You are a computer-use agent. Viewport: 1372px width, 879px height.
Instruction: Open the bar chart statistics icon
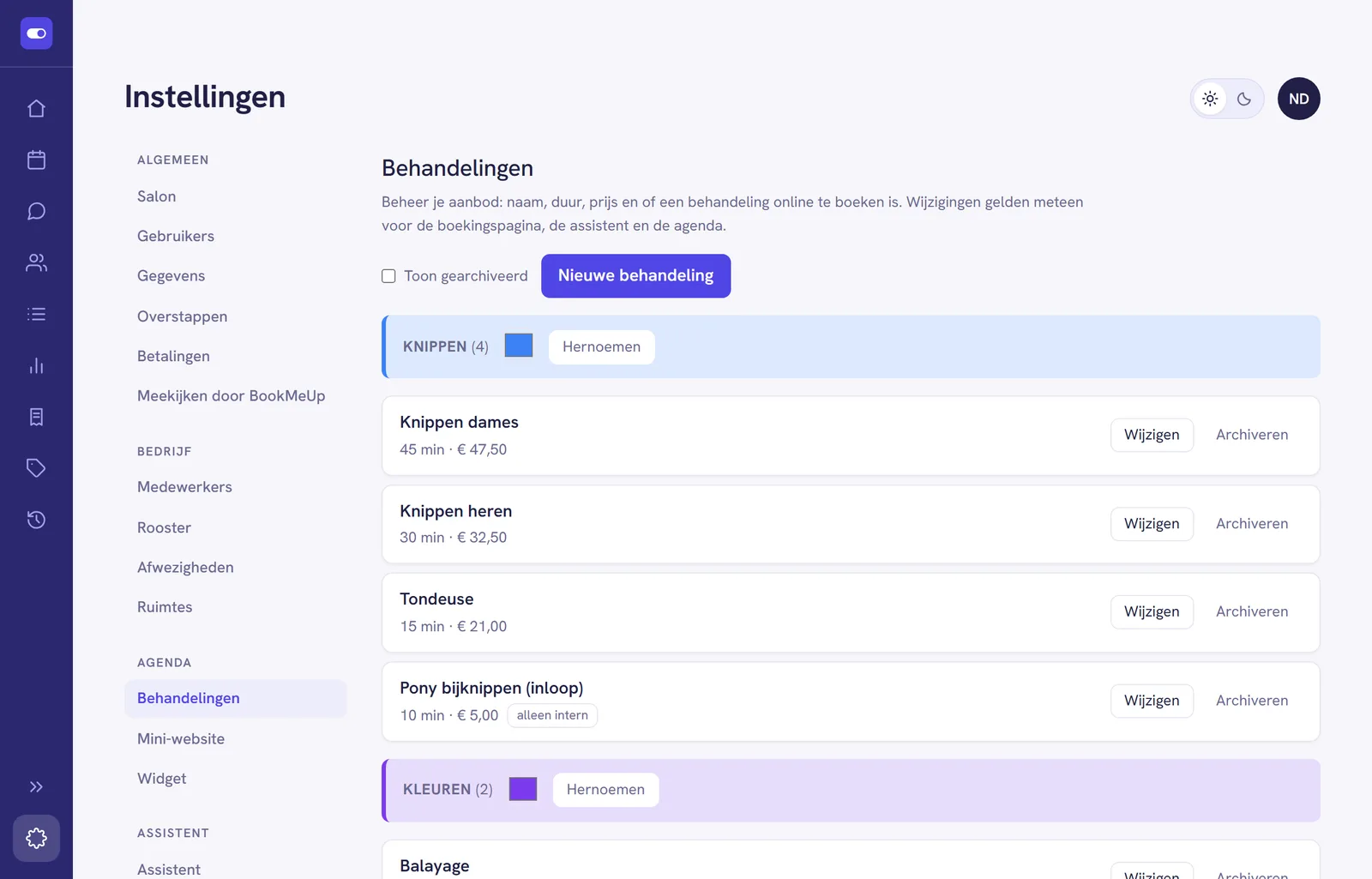click(36, 366)
